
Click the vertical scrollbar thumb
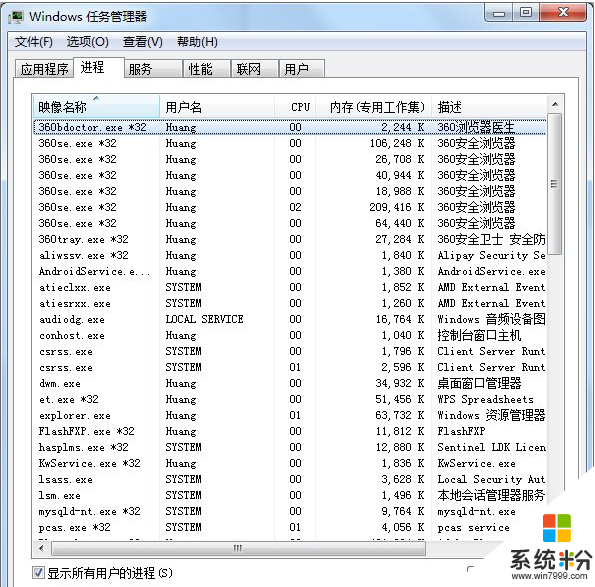coord(555,184)
